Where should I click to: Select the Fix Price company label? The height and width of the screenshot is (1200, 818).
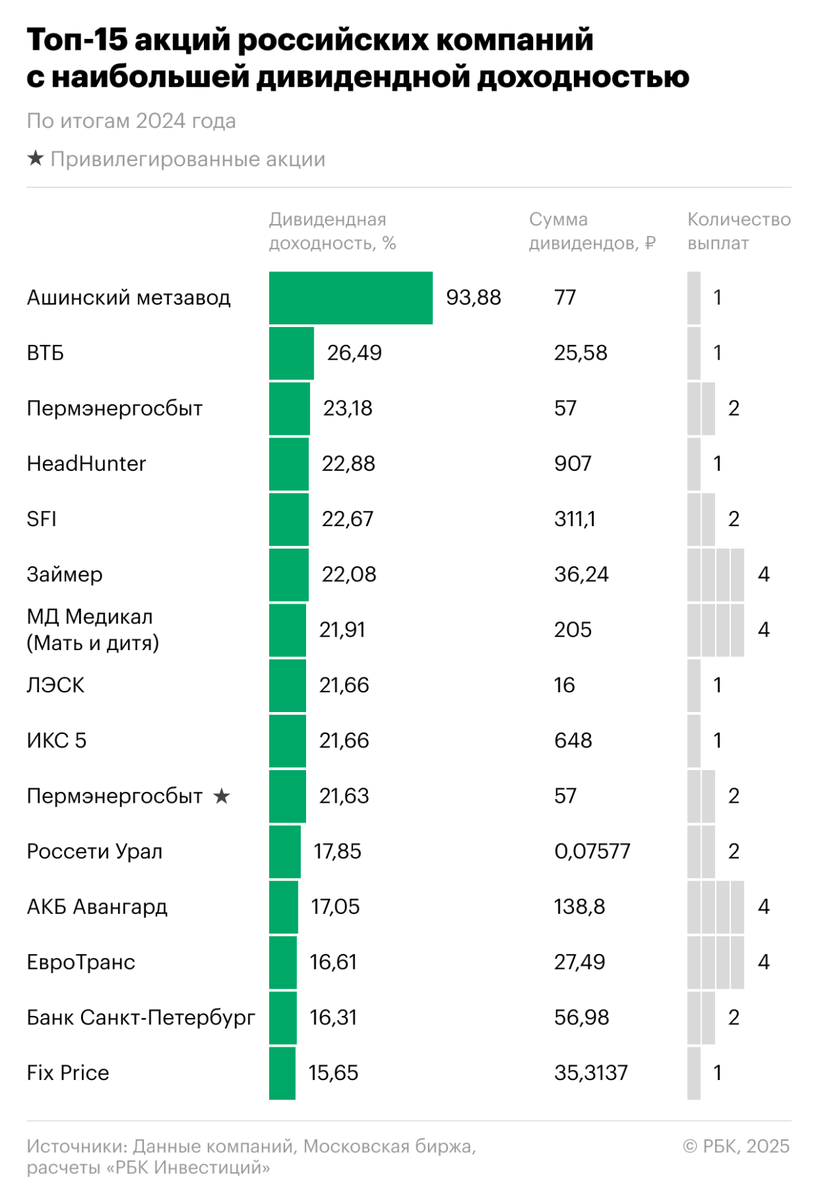point(68,1073)
